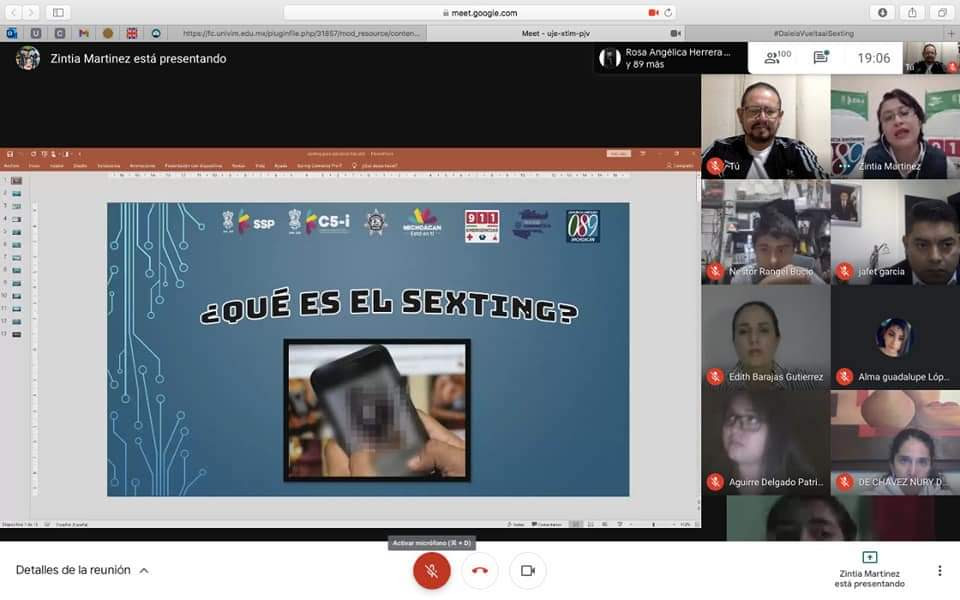Click Zintia Martinez's presenter avatar at top left

[28, 58]
